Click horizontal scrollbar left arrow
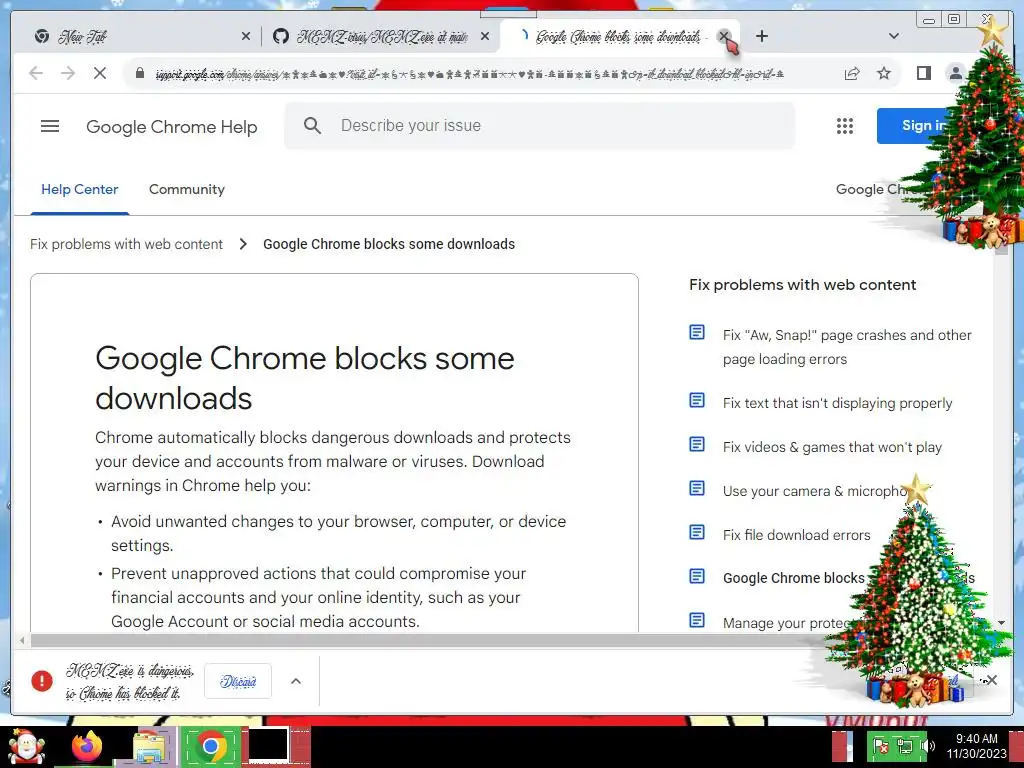This screenshot has height=768, width=1024. 22,641
